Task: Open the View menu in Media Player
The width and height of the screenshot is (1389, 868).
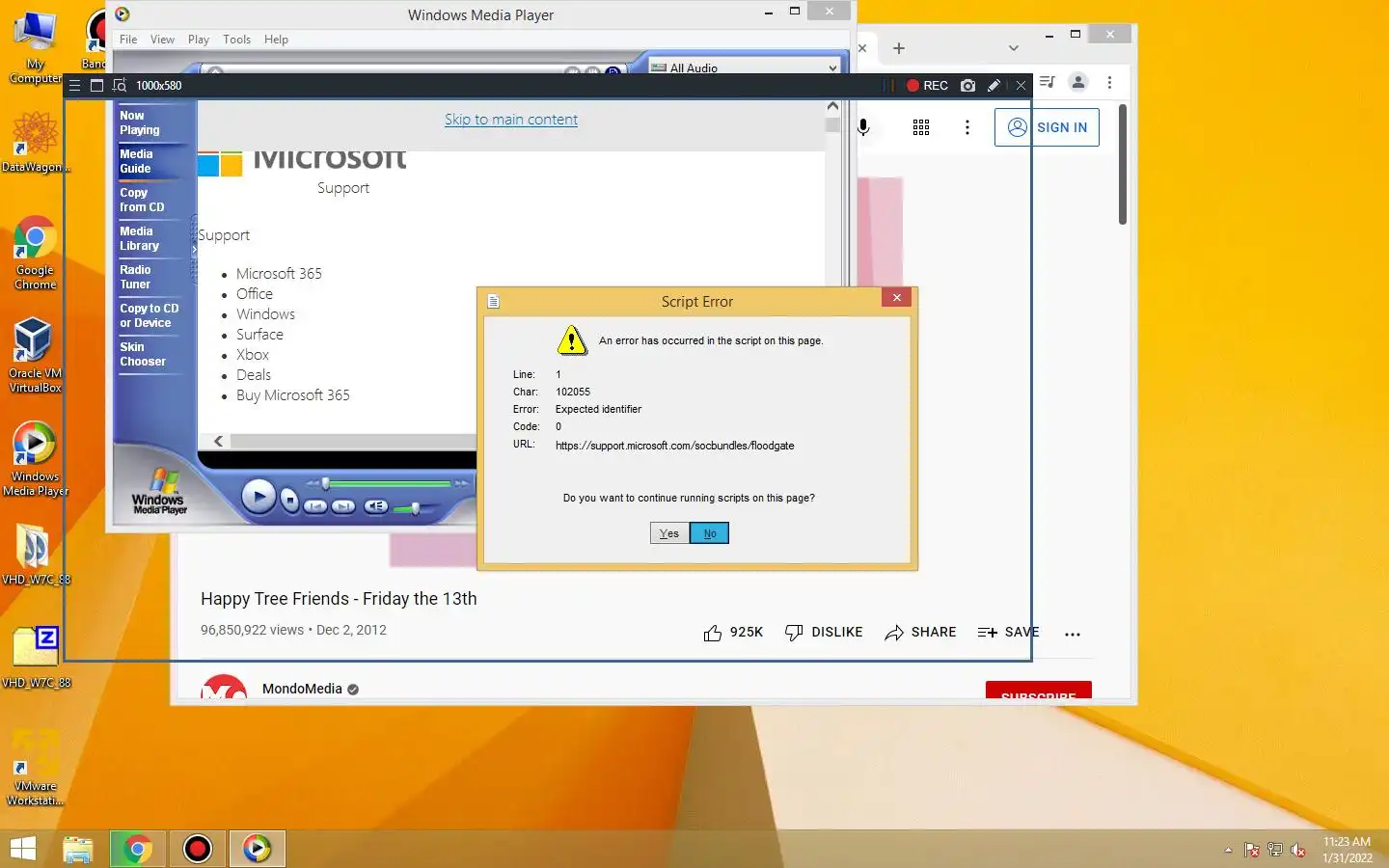Action: coord(162,40)
